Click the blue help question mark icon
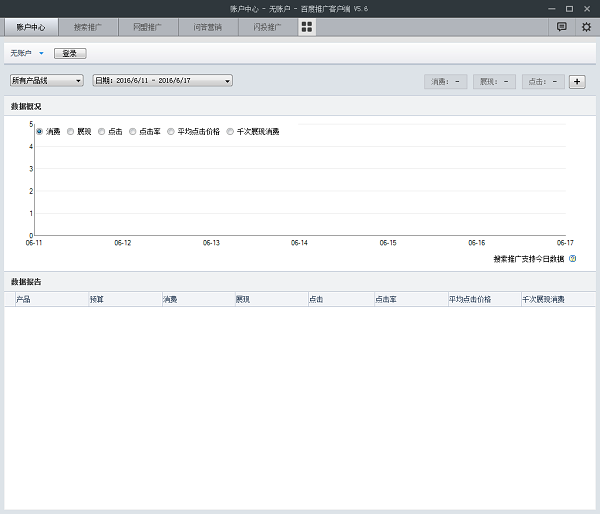The height and width of the screenshot is (514, 600). 572,259
